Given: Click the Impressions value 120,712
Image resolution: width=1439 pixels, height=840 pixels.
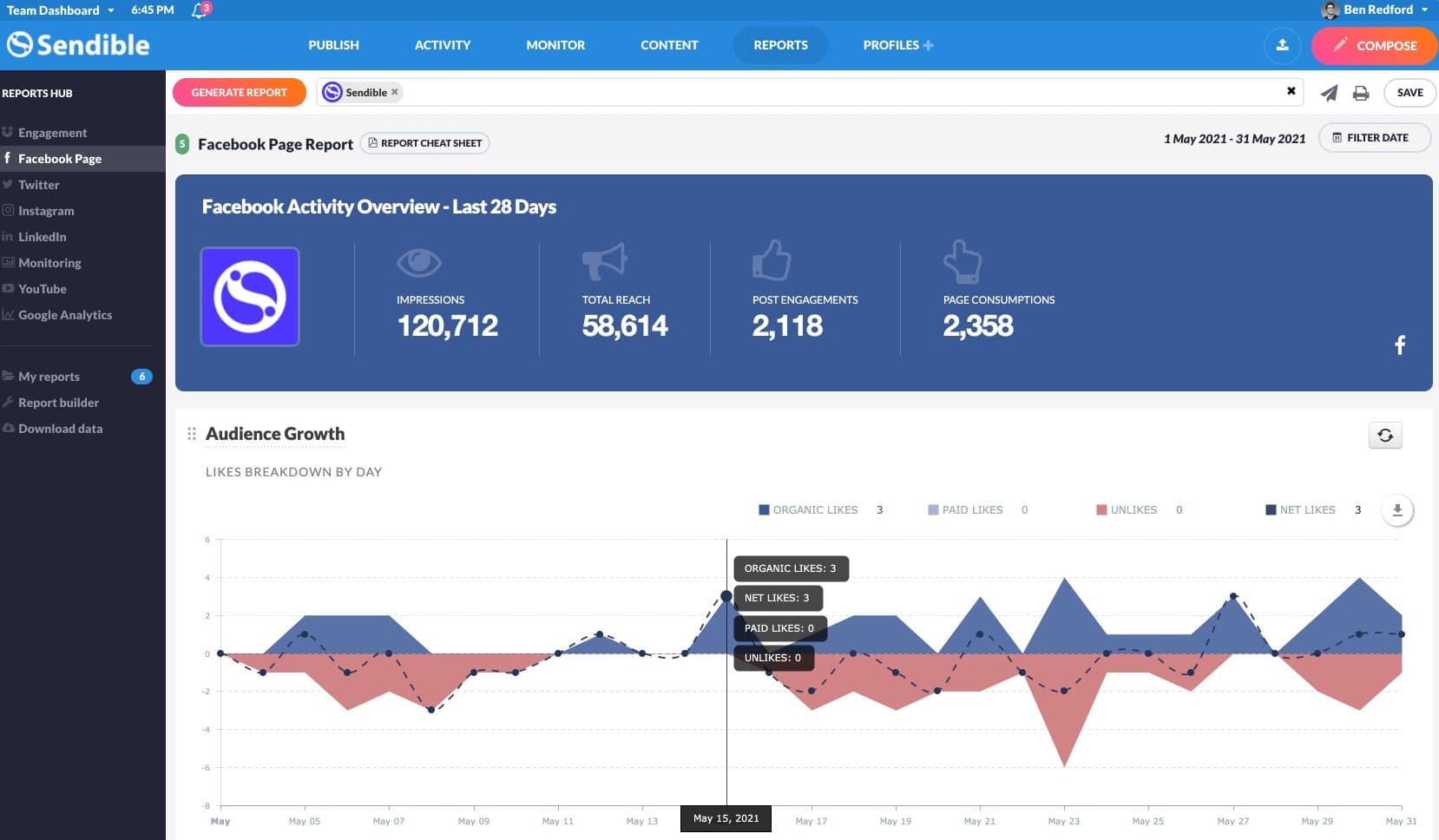Looking at the screenshot, I should click(x=447, y=326).
